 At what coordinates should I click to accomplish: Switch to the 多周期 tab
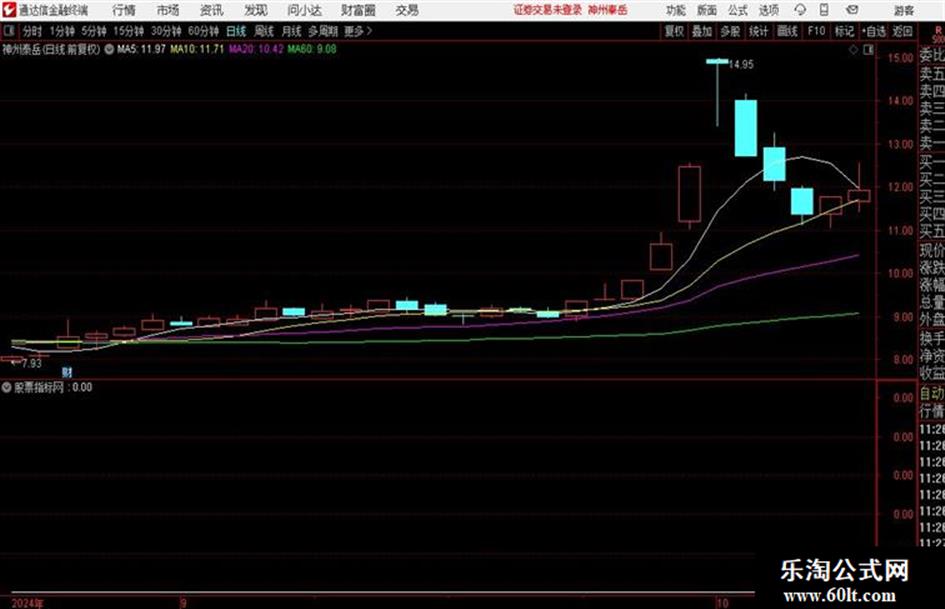click(323, 31)
